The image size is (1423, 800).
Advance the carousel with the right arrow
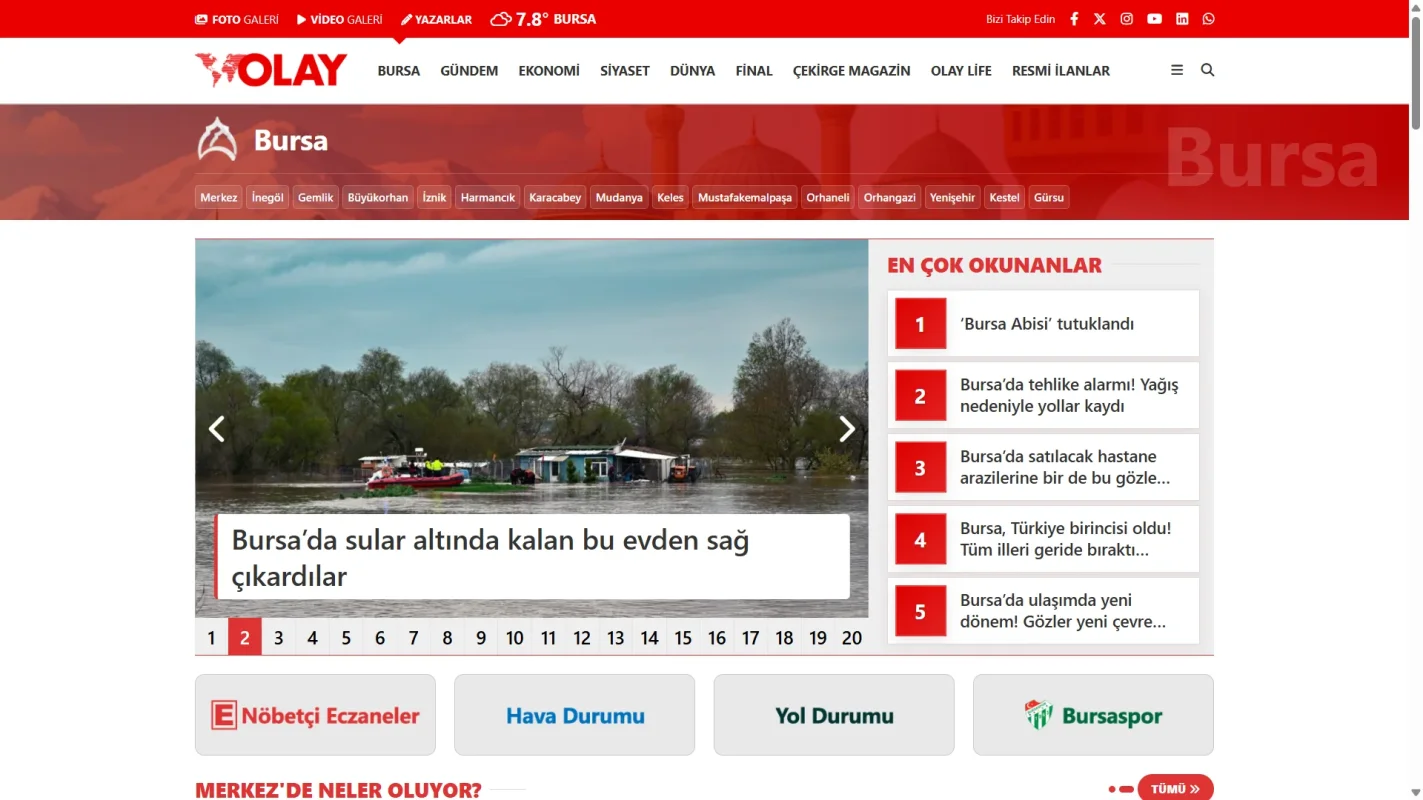coord(847,428)
